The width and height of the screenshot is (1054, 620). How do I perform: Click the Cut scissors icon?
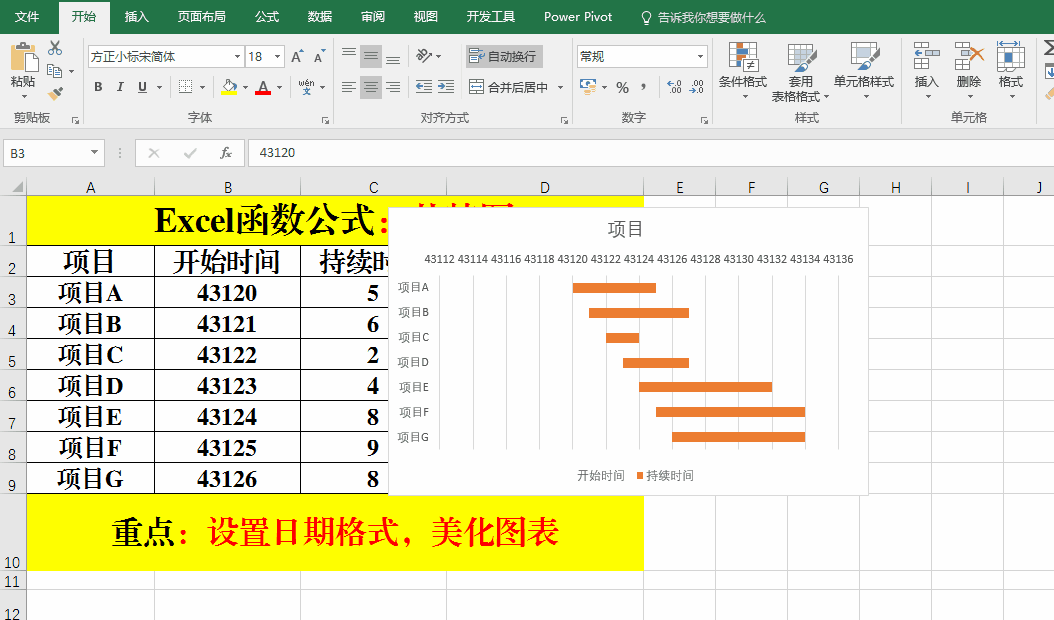coord(55,48)
